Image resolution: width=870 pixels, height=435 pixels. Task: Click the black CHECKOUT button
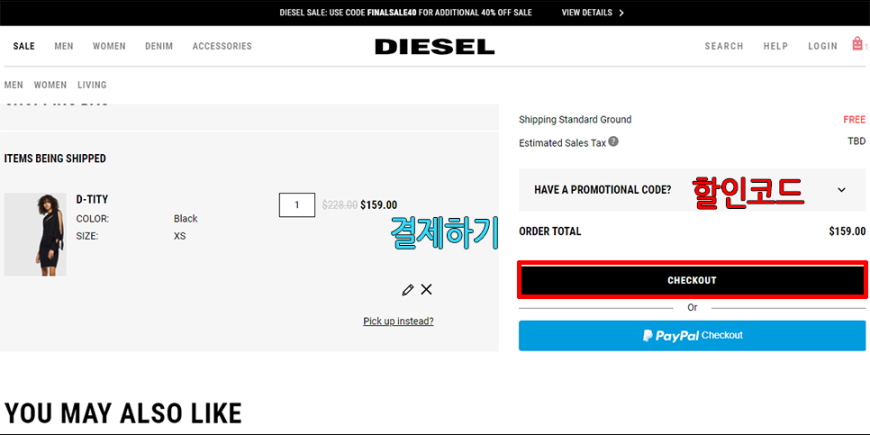(x=692, y=280)
